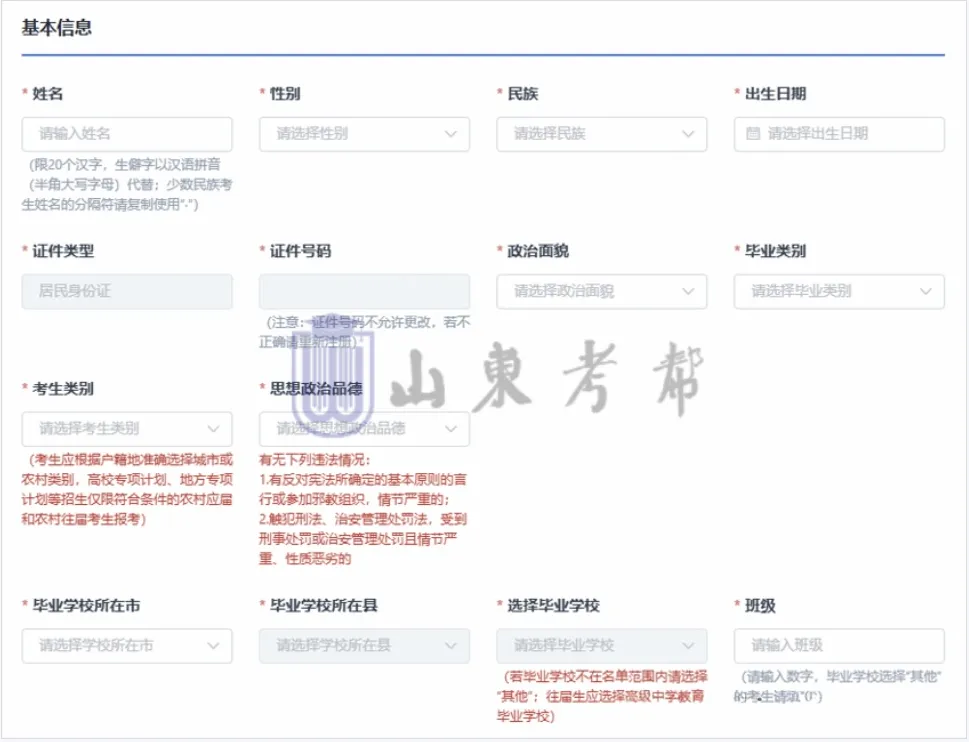Click the 证件号码 ID number field
Viewport: 969px width, 742px height.
pyautogui.click(x=364, y=292)
